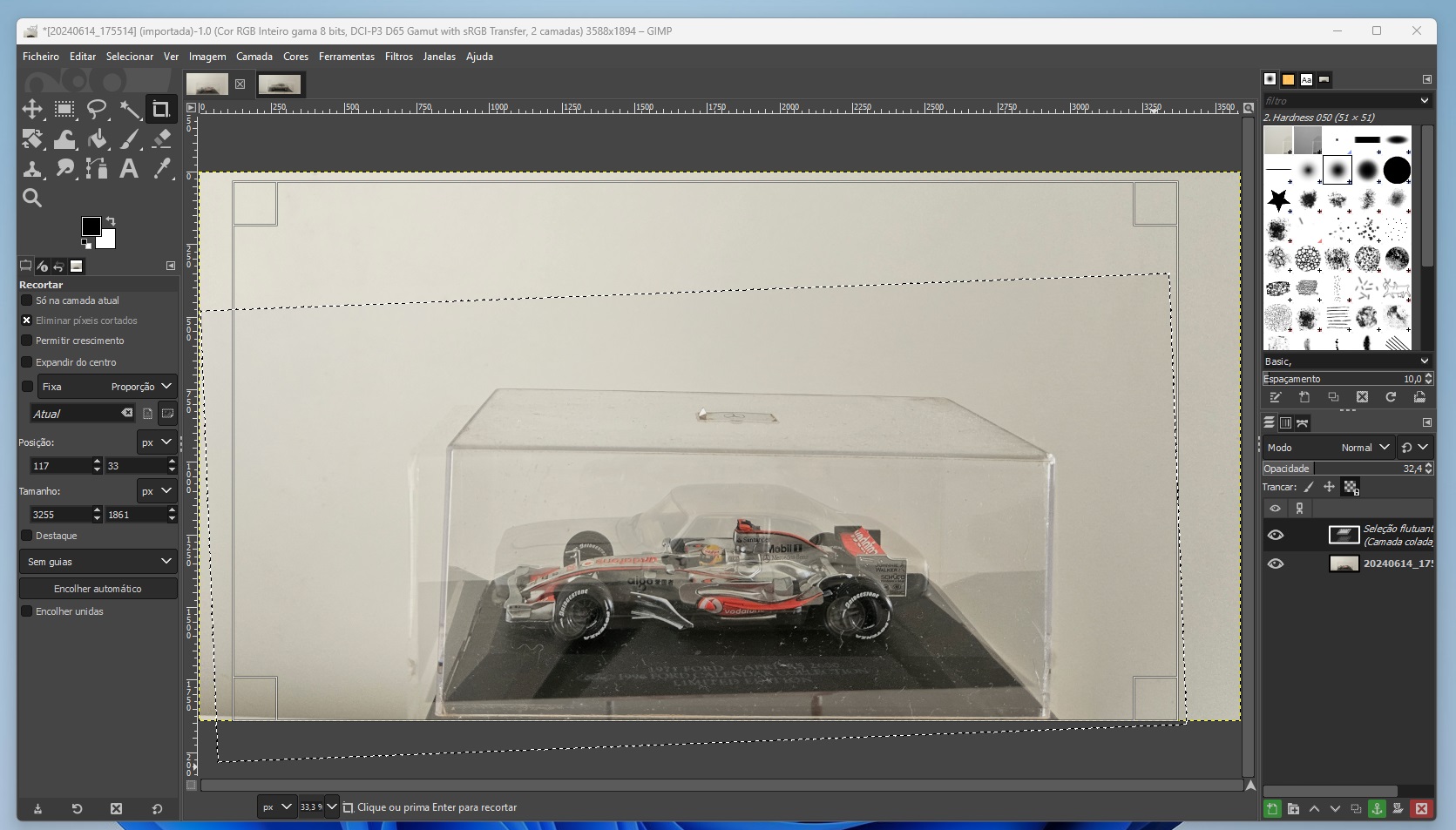Hide the 'Seleção flutuante' layer via its eye icon

1276,535
